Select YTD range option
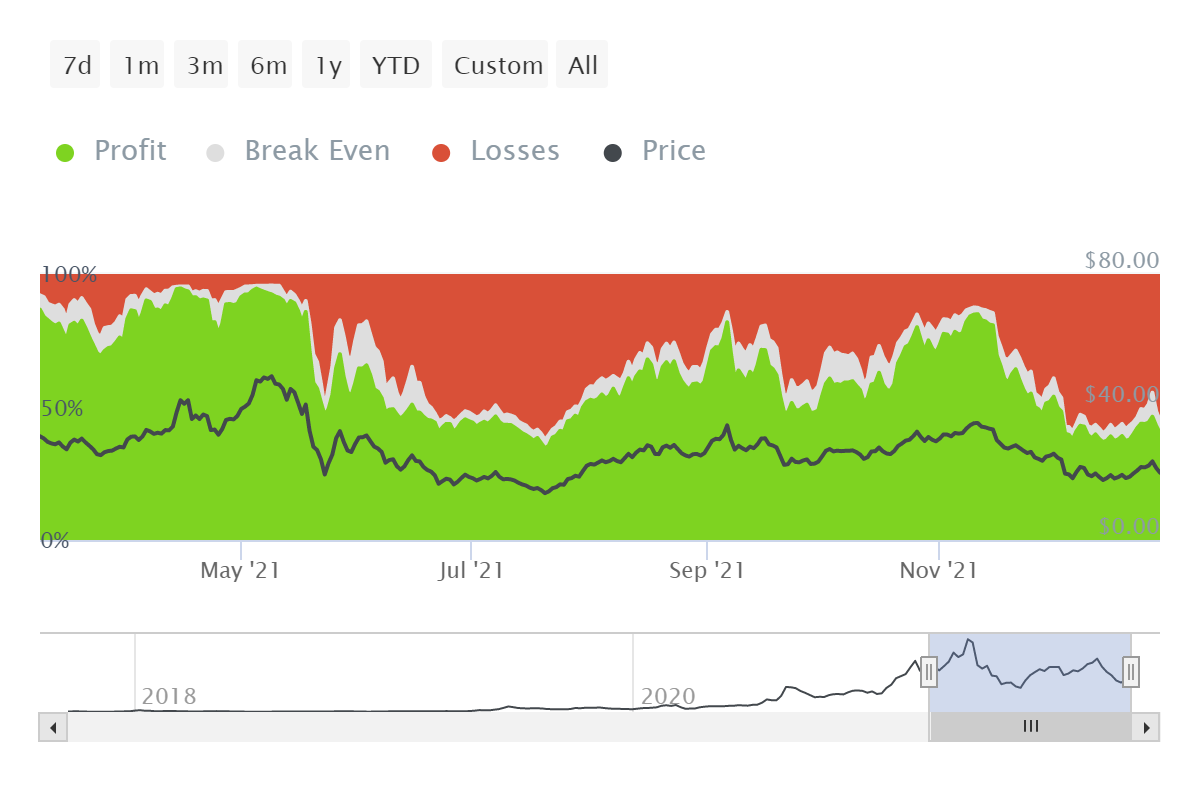1200x800 pixels. (396, 65)
